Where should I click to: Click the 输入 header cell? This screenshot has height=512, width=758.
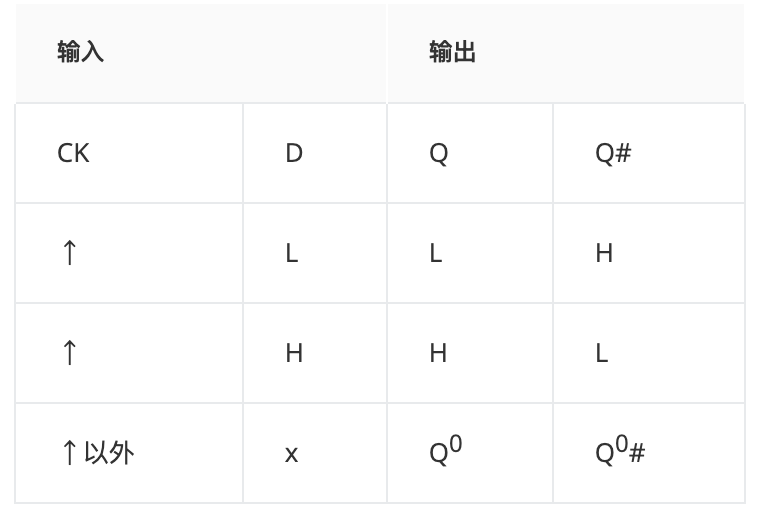coord(201,53)
